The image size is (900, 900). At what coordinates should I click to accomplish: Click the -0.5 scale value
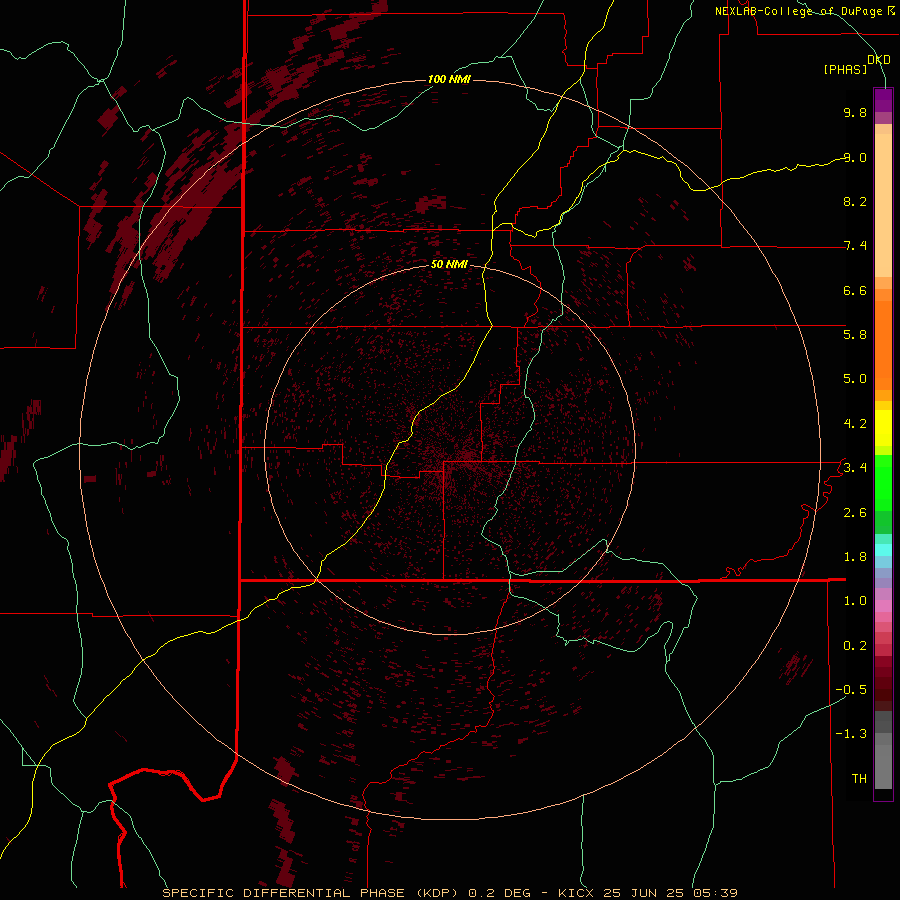(x=851, y=690)
